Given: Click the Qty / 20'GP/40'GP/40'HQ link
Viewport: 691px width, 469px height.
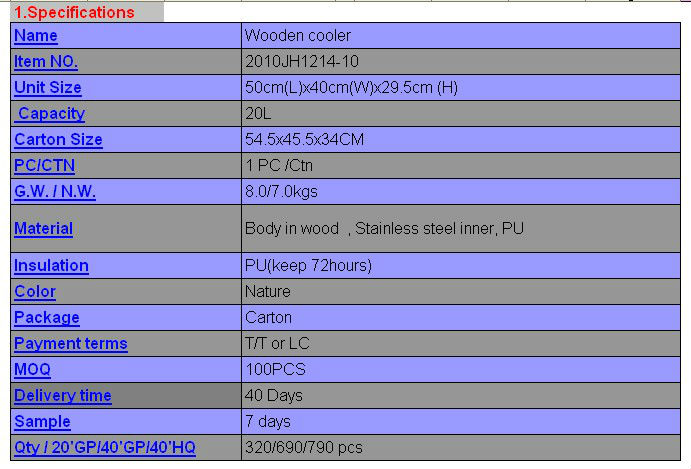Looking at the screenshot, I should [x=105, y=448].
